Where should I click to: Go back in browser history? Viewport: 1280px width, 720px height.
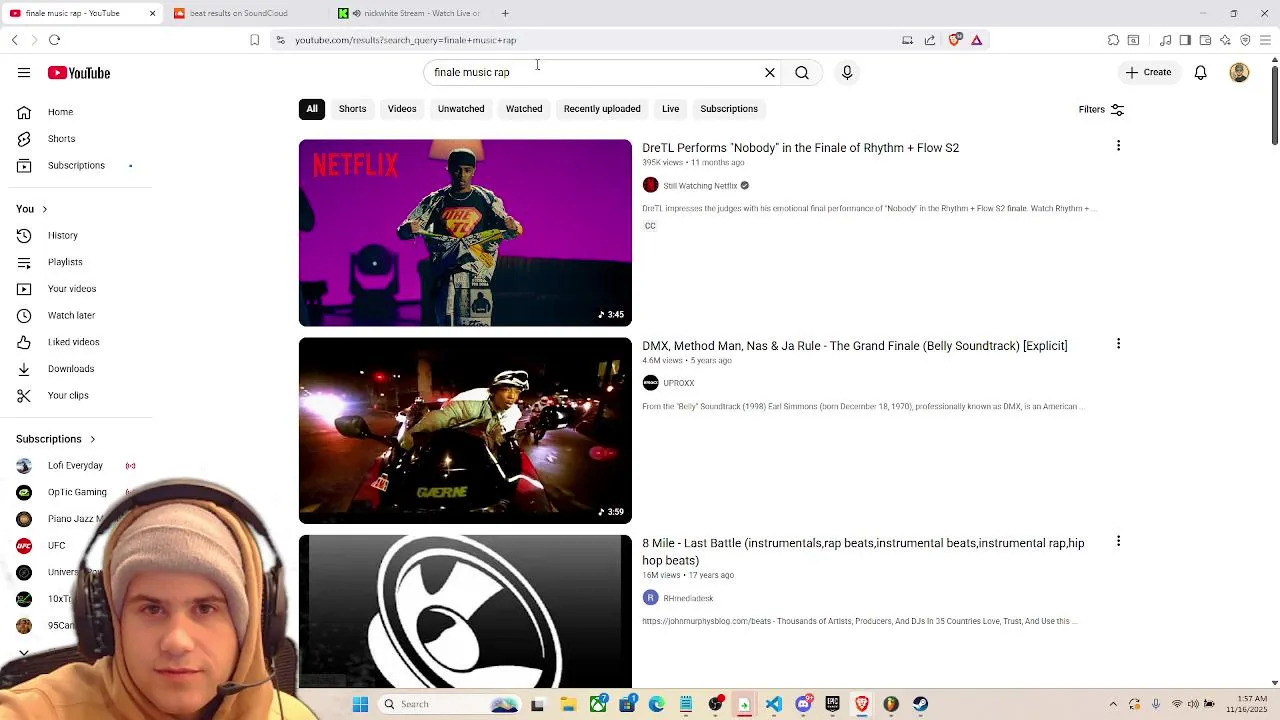point(14,40)
